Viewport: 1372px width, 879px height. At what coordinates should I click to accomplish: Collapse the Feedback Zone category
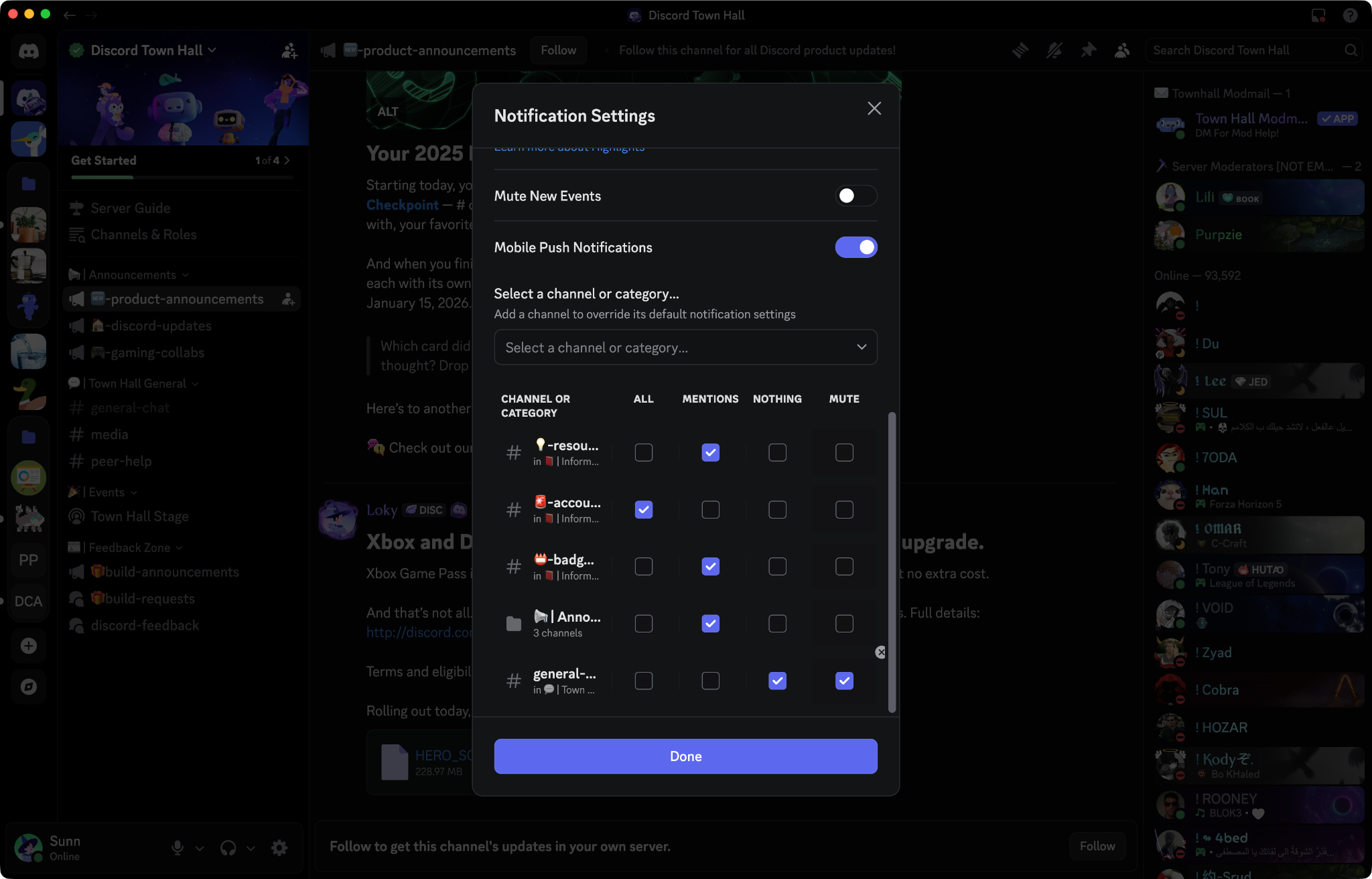click(x=126, y=548)
